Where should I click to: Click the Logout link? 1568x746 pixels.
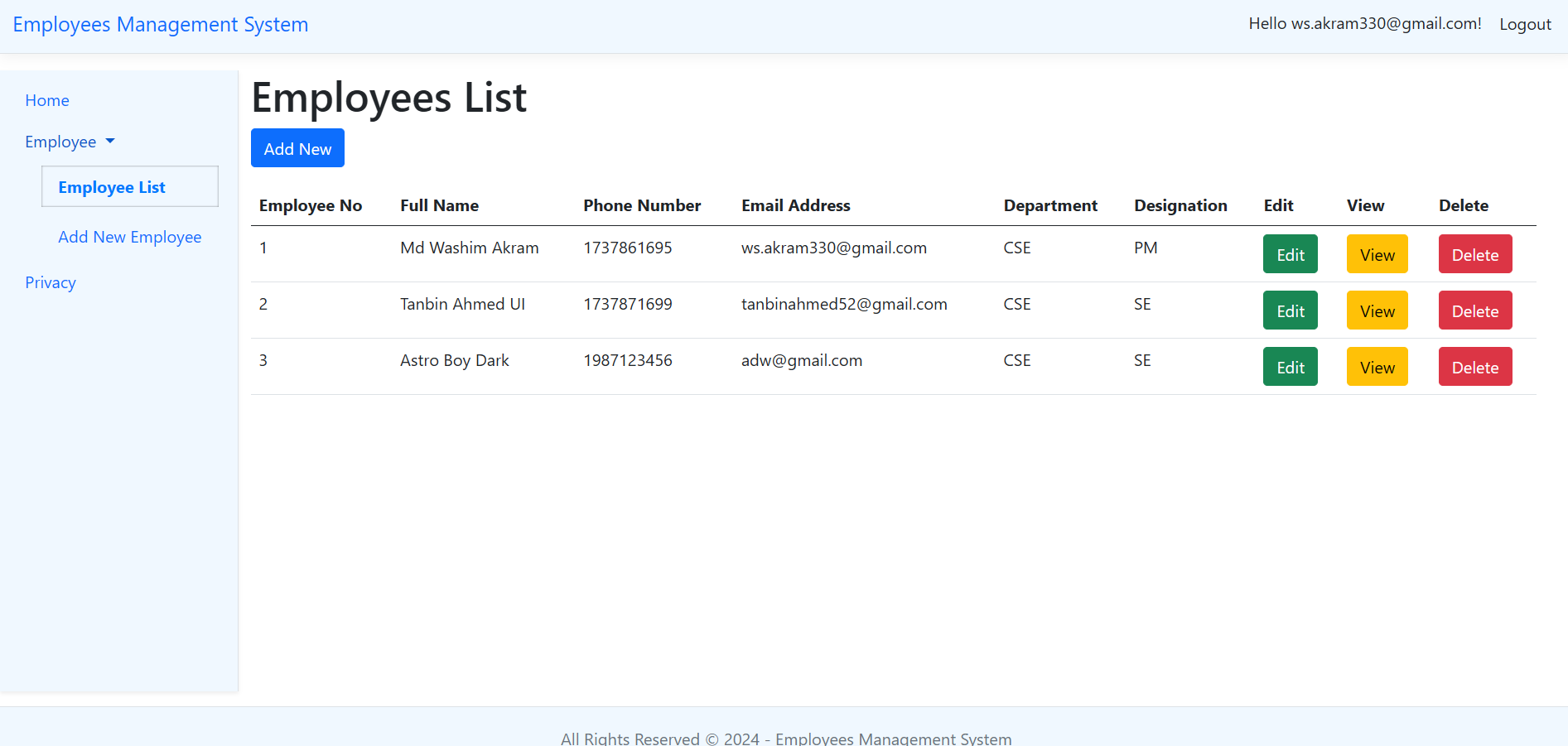[x=1525, y=25]
